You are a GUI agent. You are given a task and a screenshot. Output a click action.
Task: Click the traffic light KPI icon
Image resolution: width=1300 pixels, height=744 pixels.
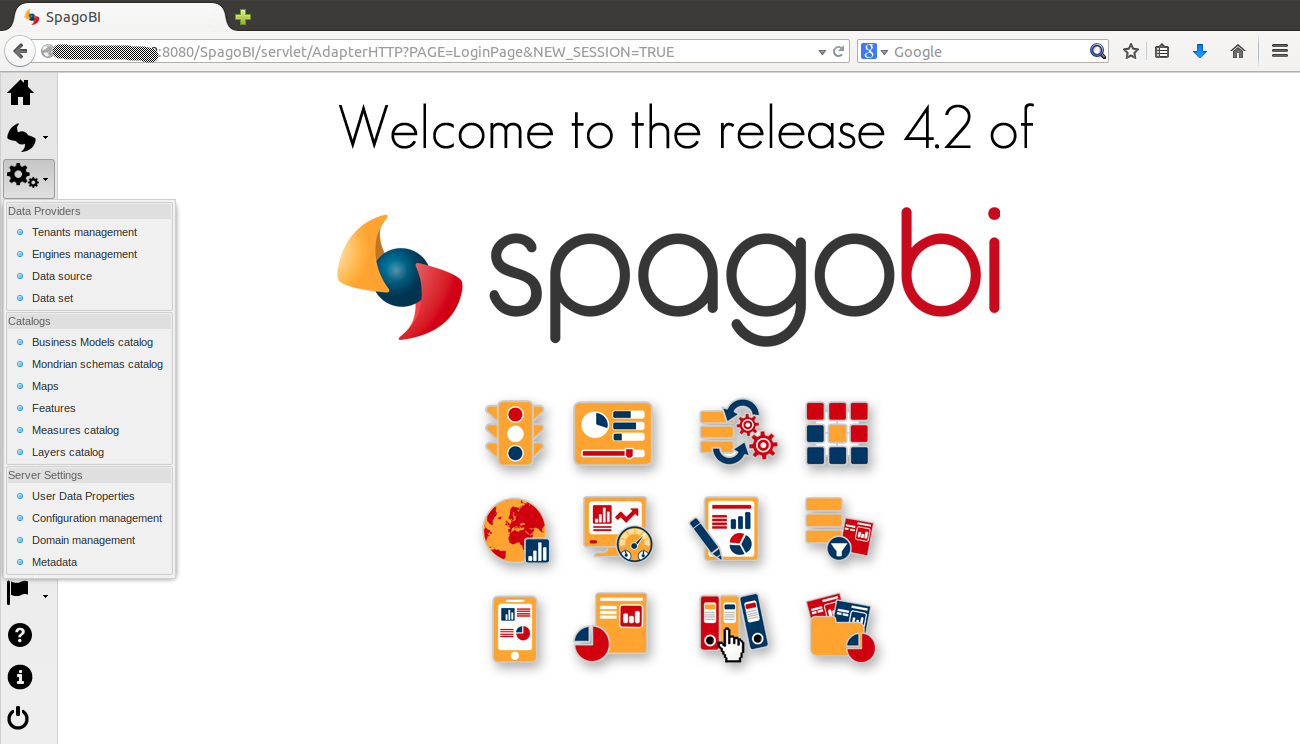(x=515, y=433)
